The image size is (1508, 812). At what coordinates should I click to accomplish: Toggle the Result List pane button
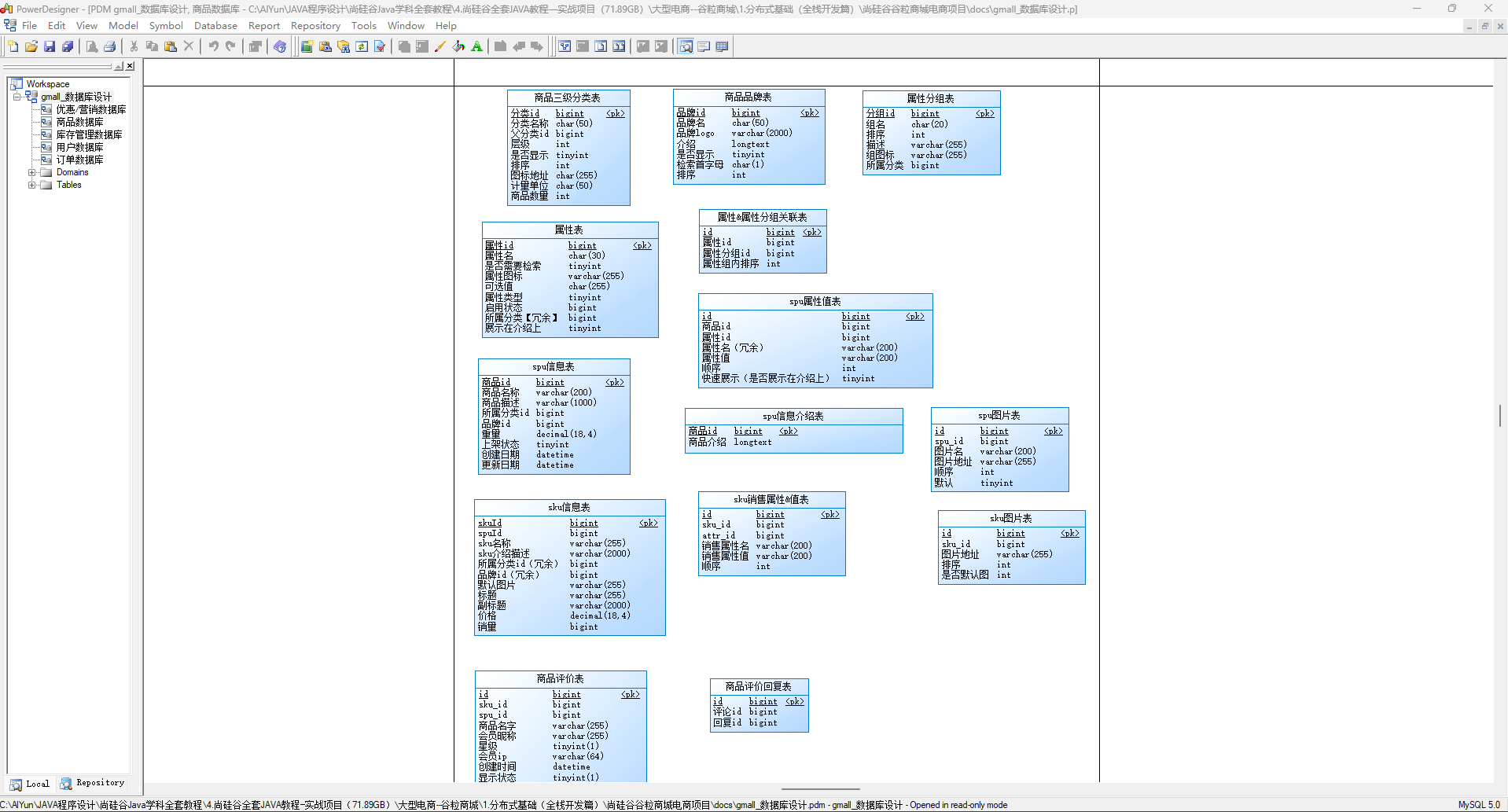click(x=722, y=46)
